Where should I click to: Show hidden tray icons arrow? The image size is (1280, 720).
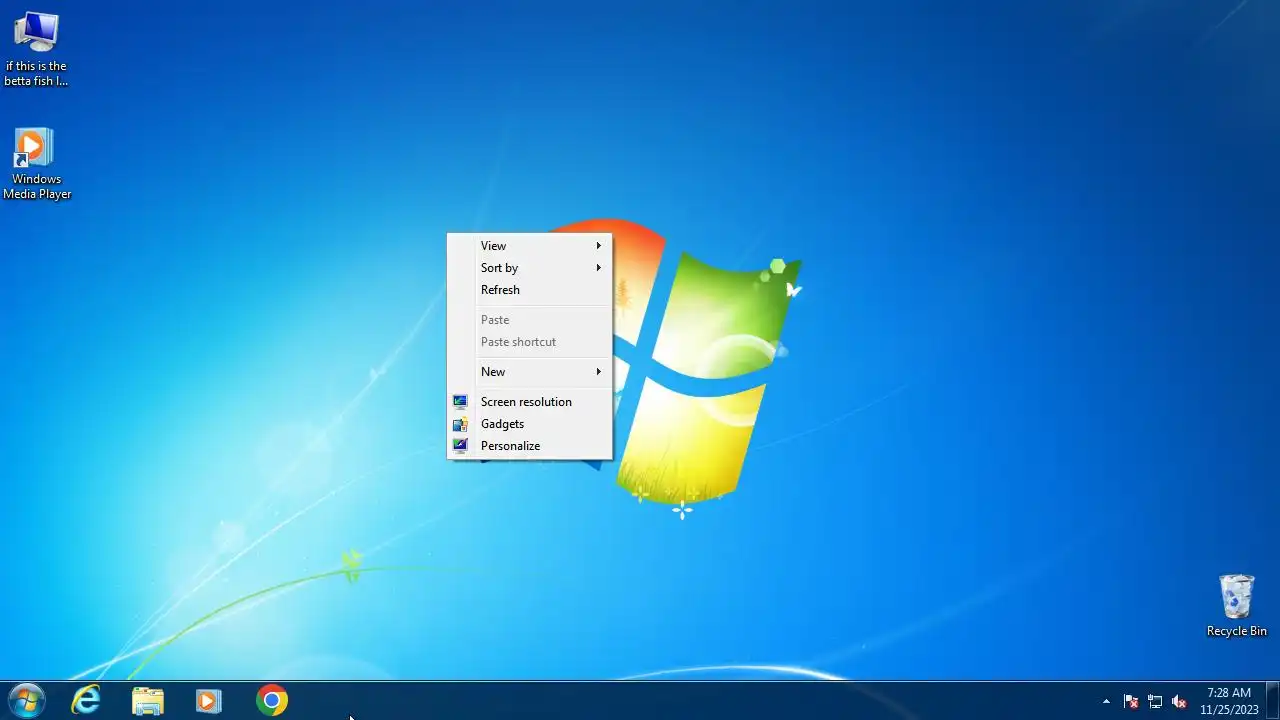(x=1106, y=701)
